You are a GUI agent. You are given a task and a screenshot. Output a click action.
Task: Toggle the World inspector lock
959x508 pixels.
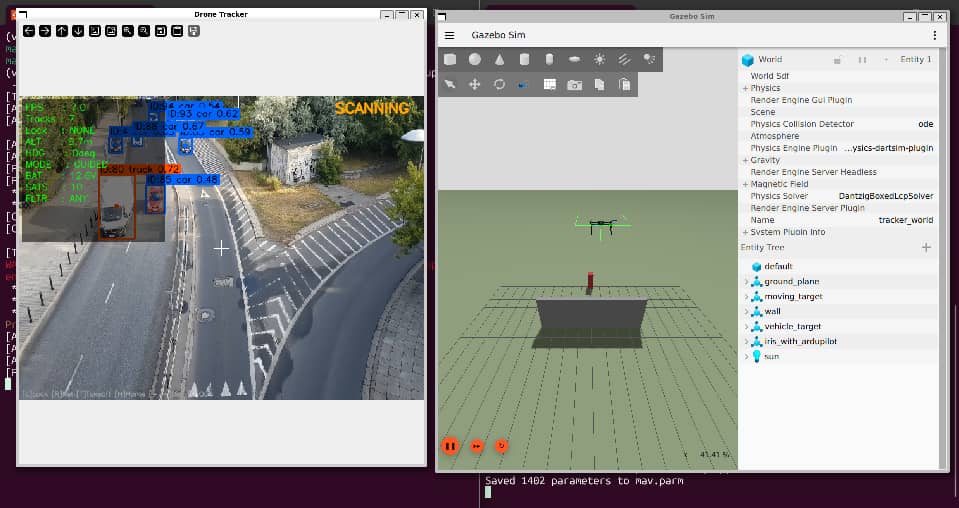(839, 60)
